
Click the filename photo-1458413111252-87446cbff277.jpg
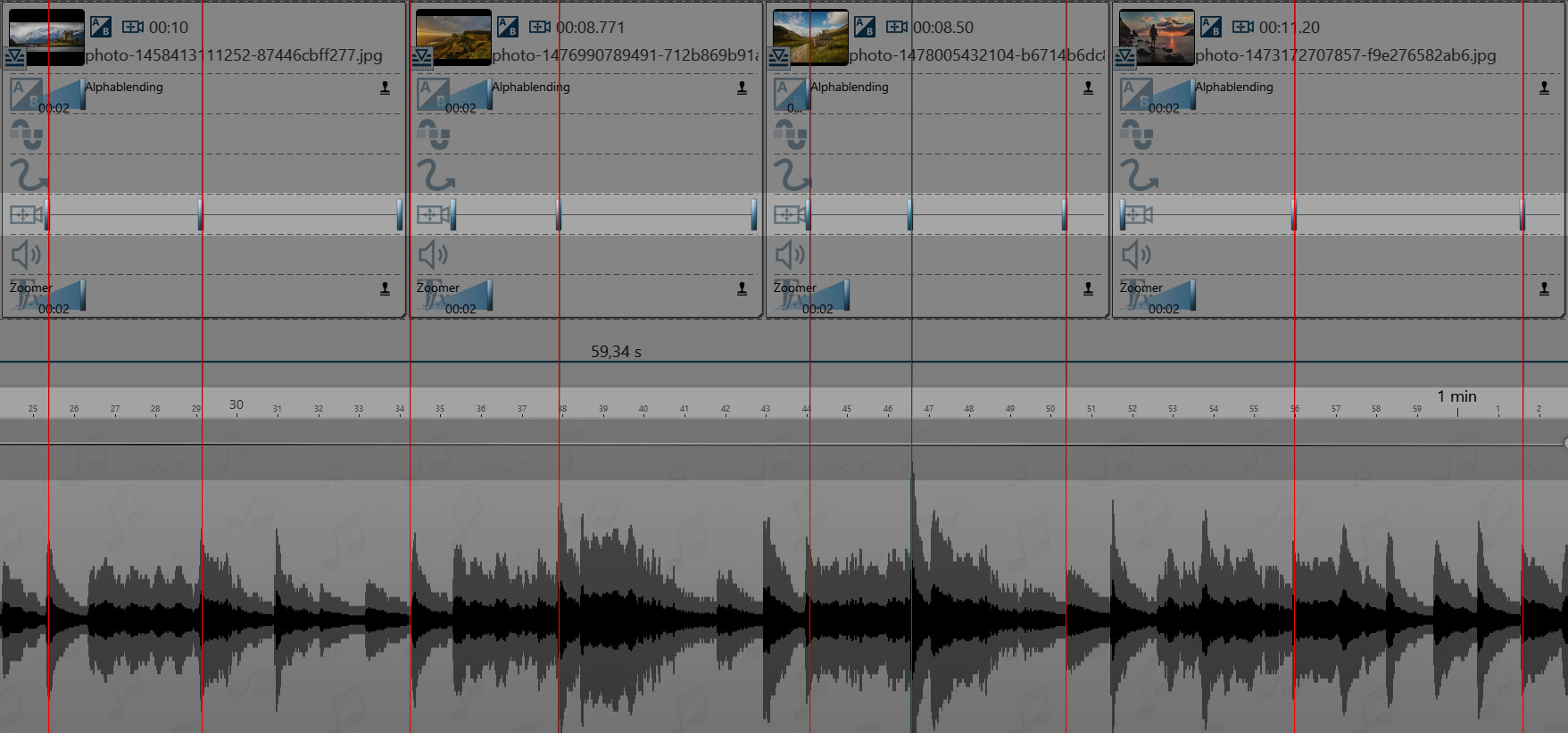point(234,55)
